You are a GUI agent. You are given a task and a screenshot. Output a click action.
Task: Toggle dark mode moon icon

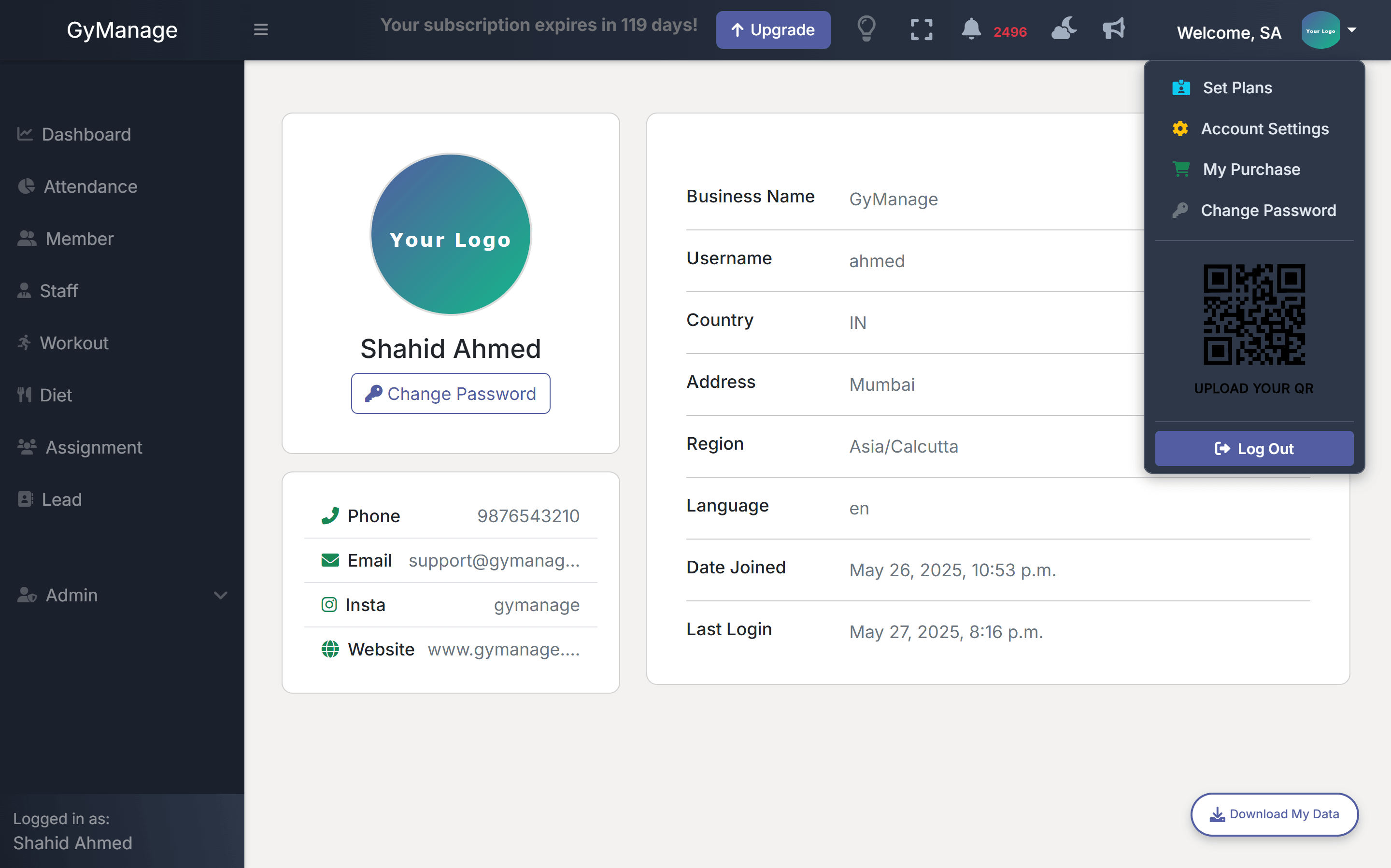[x=1064, y=28]
